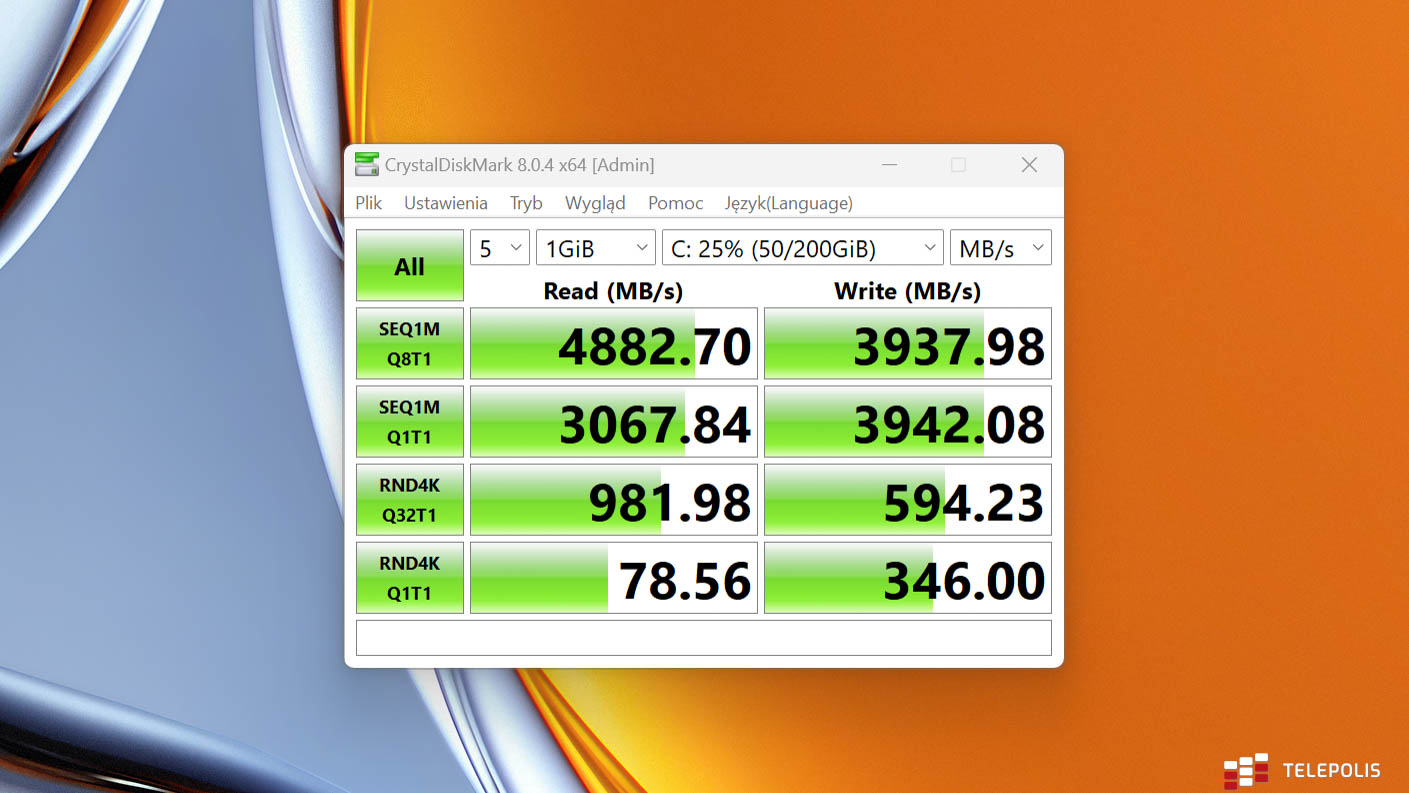
Task: Open the Pomoc menu
Action: click(675, 203)
